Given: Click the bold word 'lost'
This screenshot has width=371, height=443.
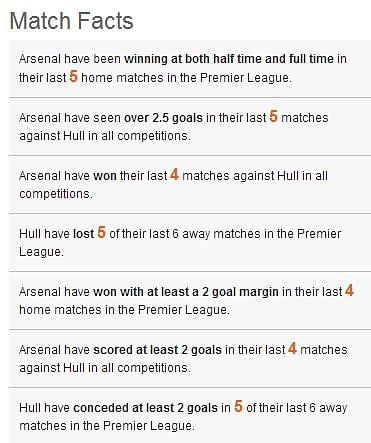Looking at the screenshot, I should coord(84,234).
